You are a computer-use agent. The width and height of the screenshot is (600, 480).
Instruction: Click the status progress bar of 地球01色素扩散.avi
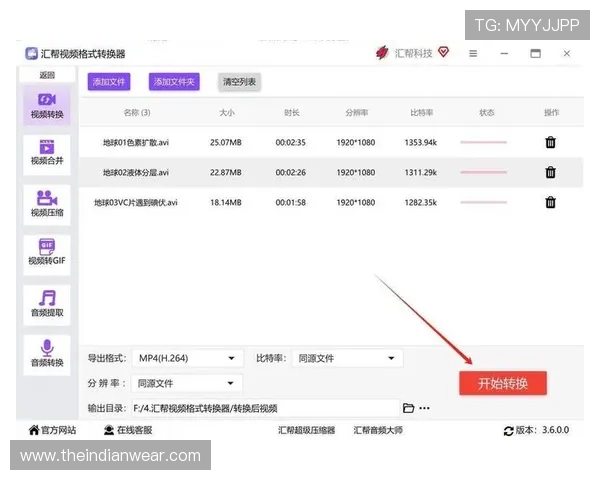tap(484, 142)
